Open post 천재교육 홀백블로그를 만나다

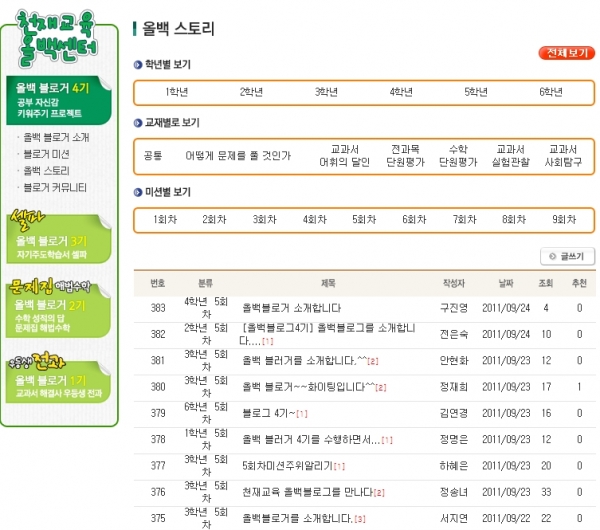[x=310, y=492]
